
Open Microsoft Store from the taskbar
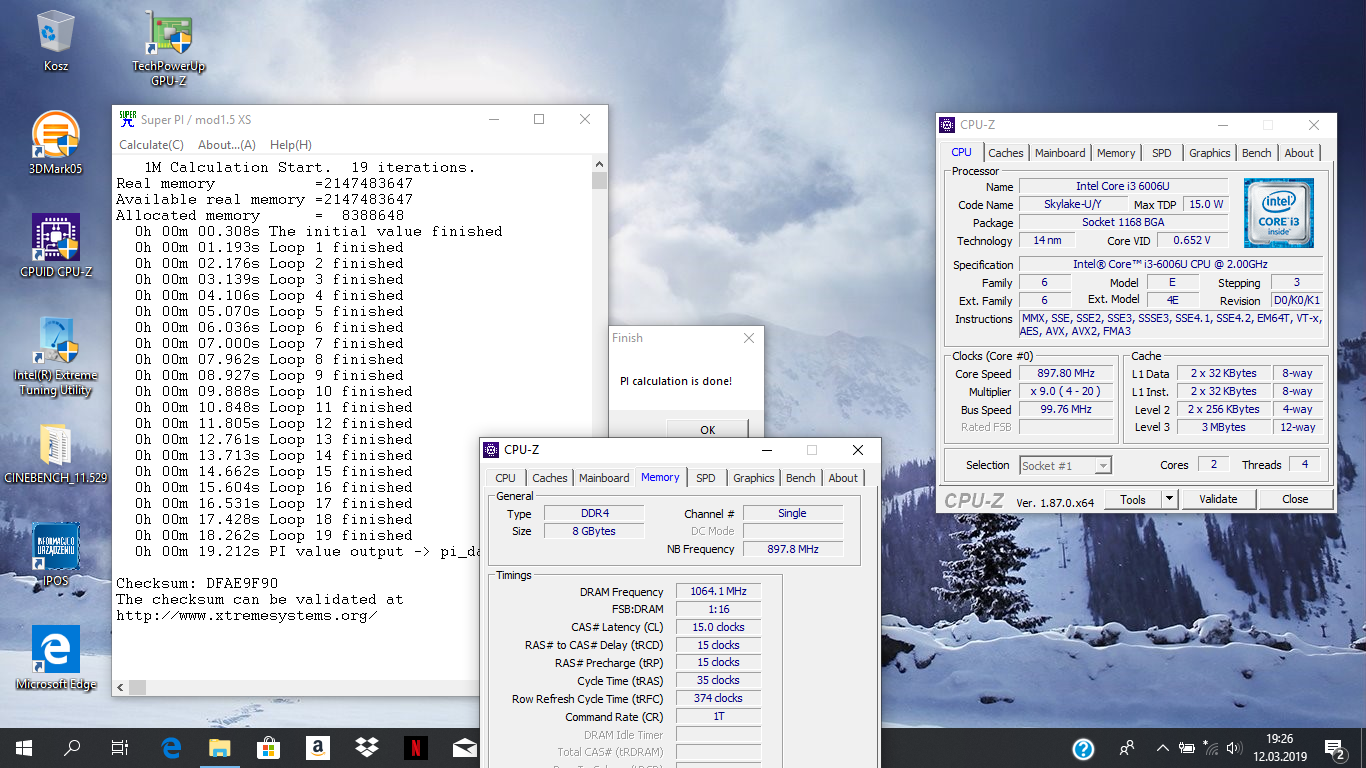268,747
